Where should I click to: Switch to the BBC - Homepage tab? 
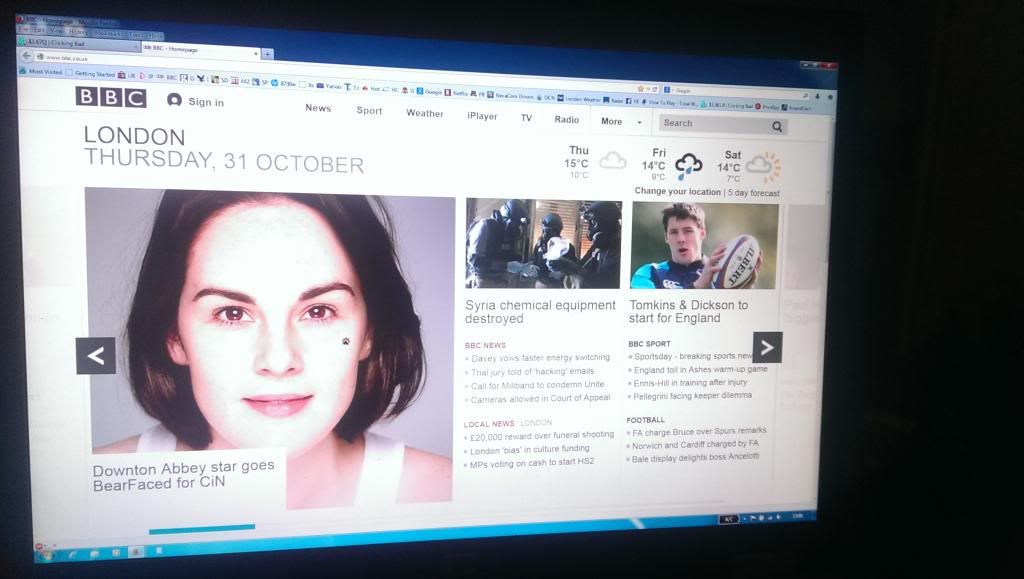pos(199,50)
